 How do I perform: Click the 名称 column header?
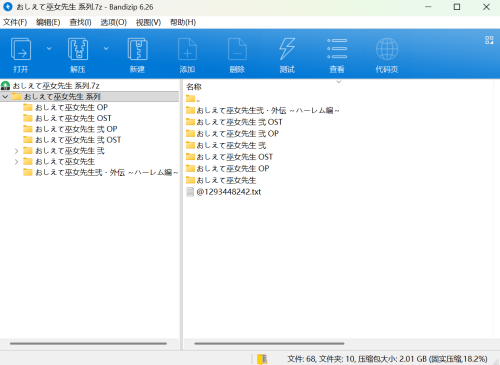click(x=194, y=87)
